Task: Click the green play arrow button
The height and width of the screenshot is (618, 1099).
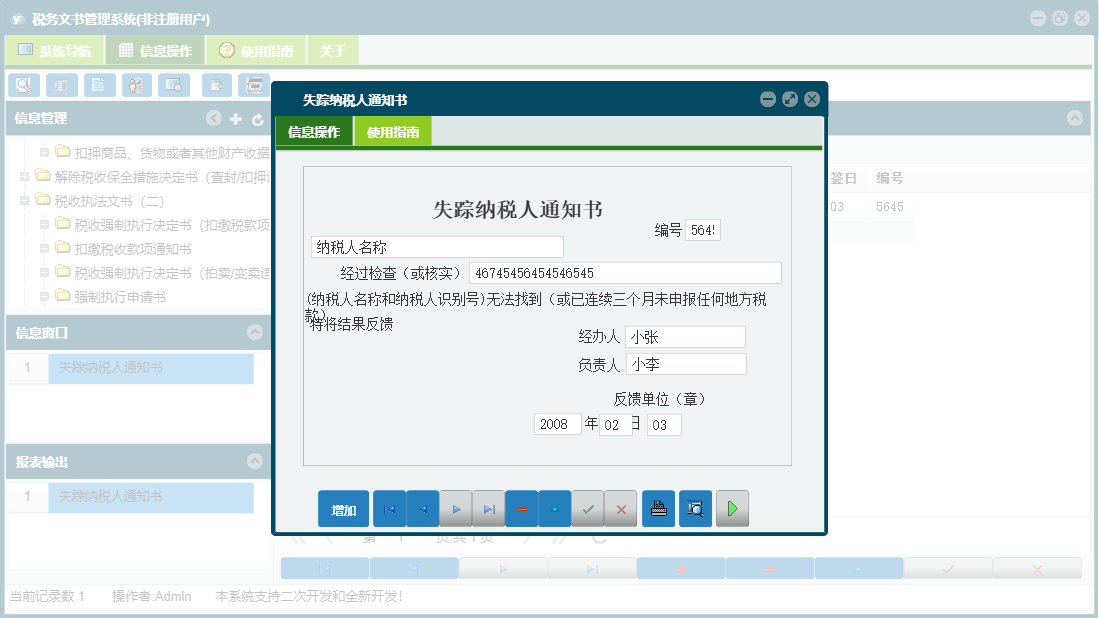Action: 732,509
